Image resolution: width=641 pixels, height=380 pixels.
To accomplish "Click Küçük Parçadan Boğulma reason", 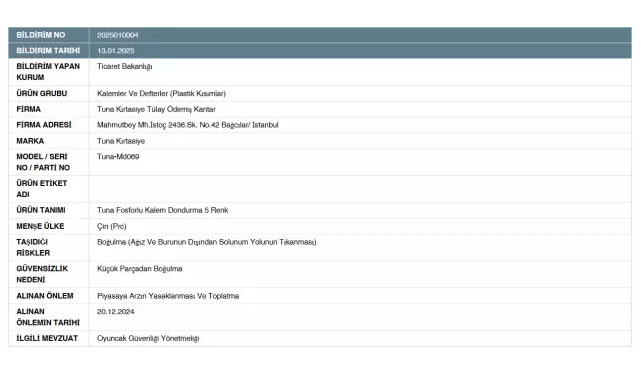I will 139,269.
